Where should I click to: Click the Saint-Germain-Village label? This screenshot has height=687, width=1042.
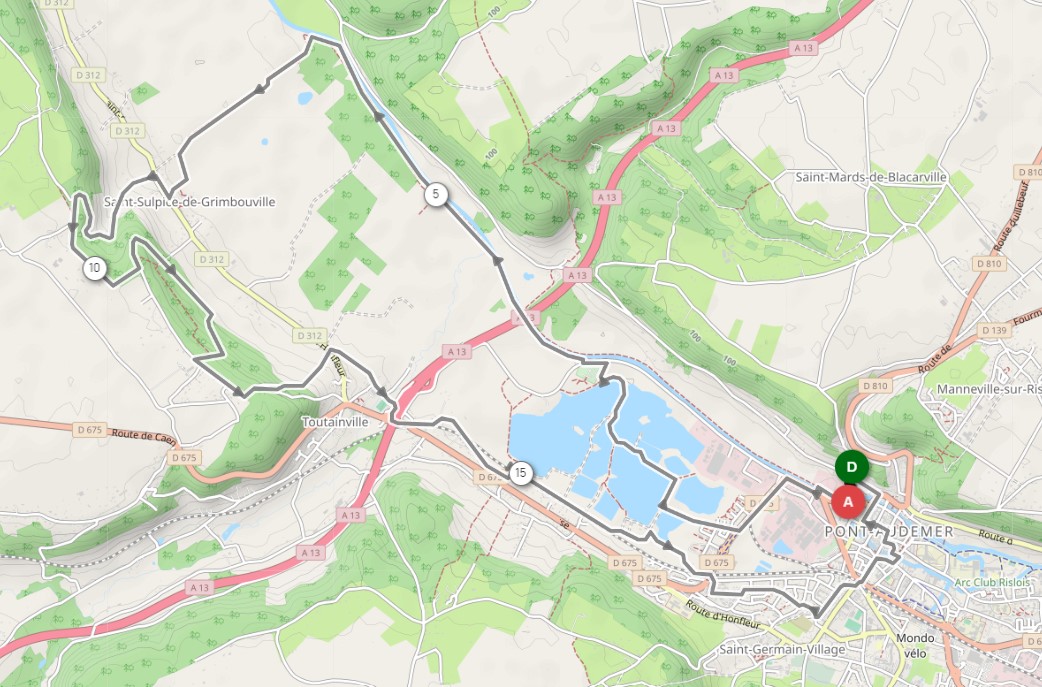(782, 649)
